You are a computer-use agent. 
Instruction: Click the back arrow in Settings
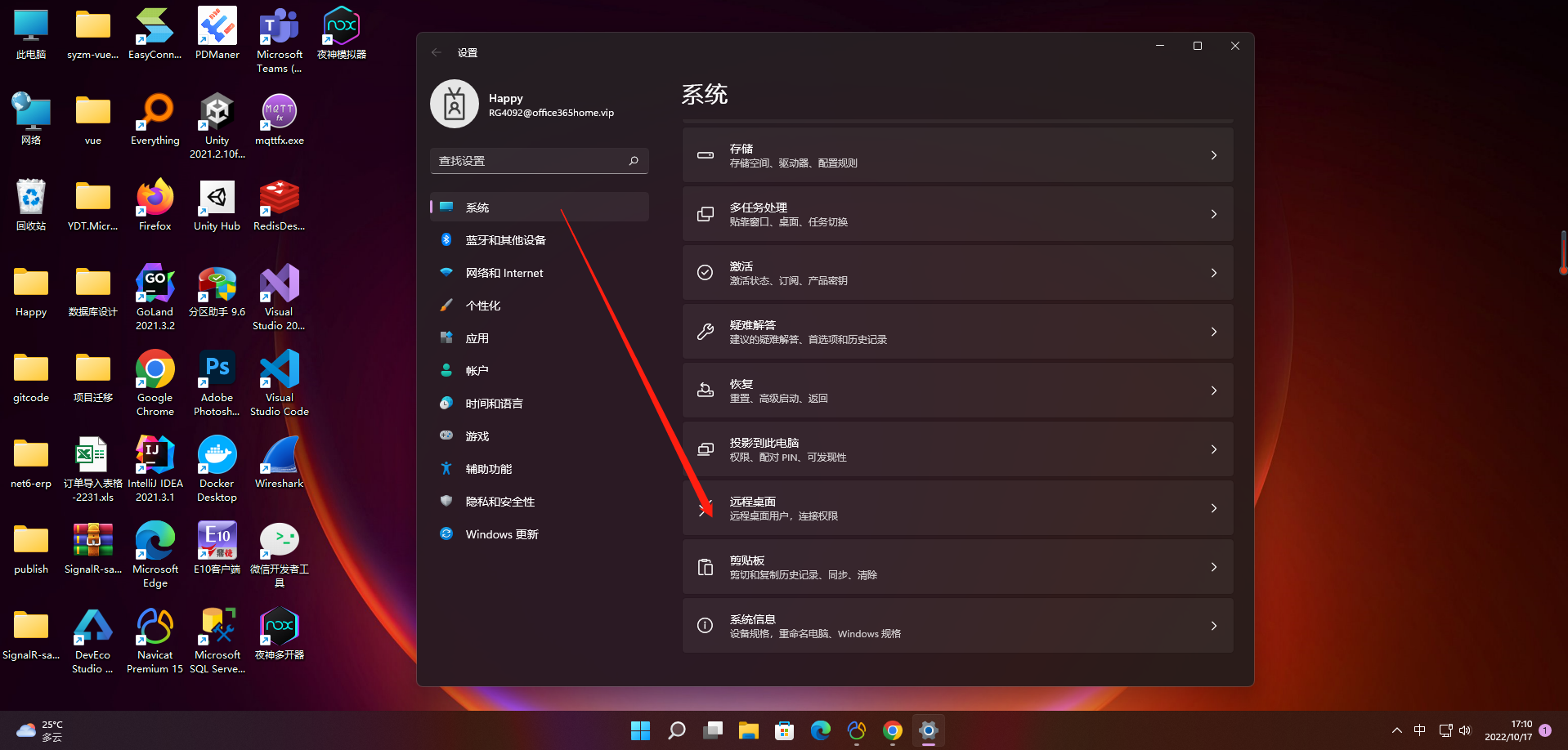(437, 51)
